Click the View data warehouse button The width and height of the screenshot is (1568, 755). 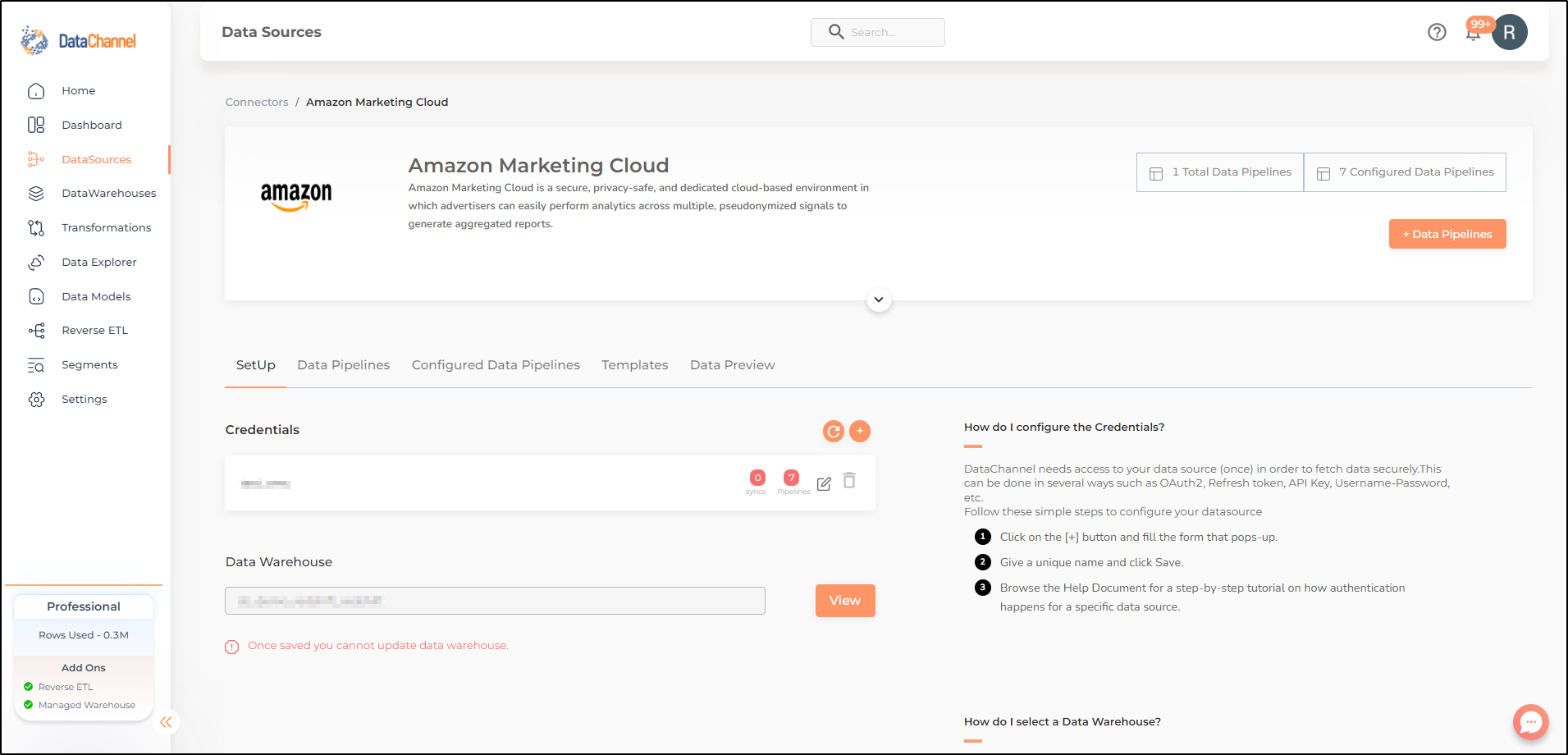pos(845,601)
